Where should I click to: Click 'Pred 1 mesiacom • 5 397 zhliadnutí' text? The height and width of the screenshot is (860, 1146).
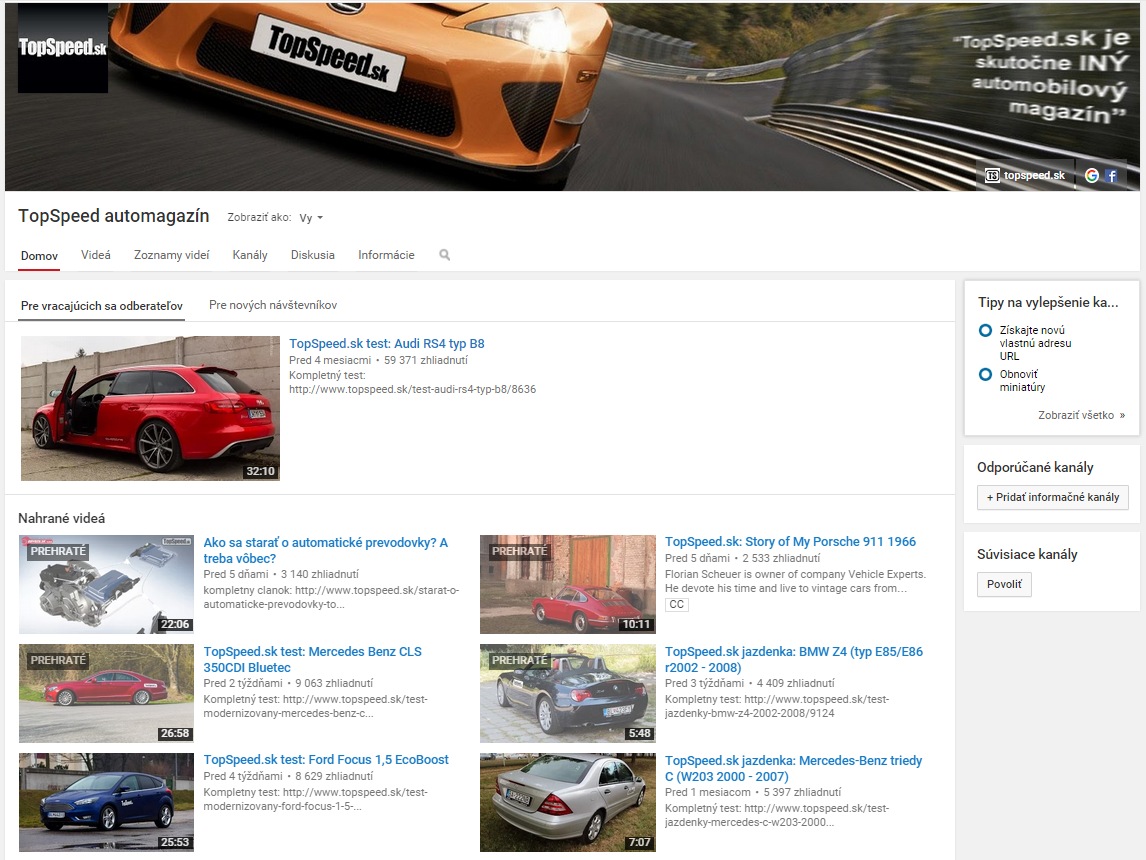point(753,792)
